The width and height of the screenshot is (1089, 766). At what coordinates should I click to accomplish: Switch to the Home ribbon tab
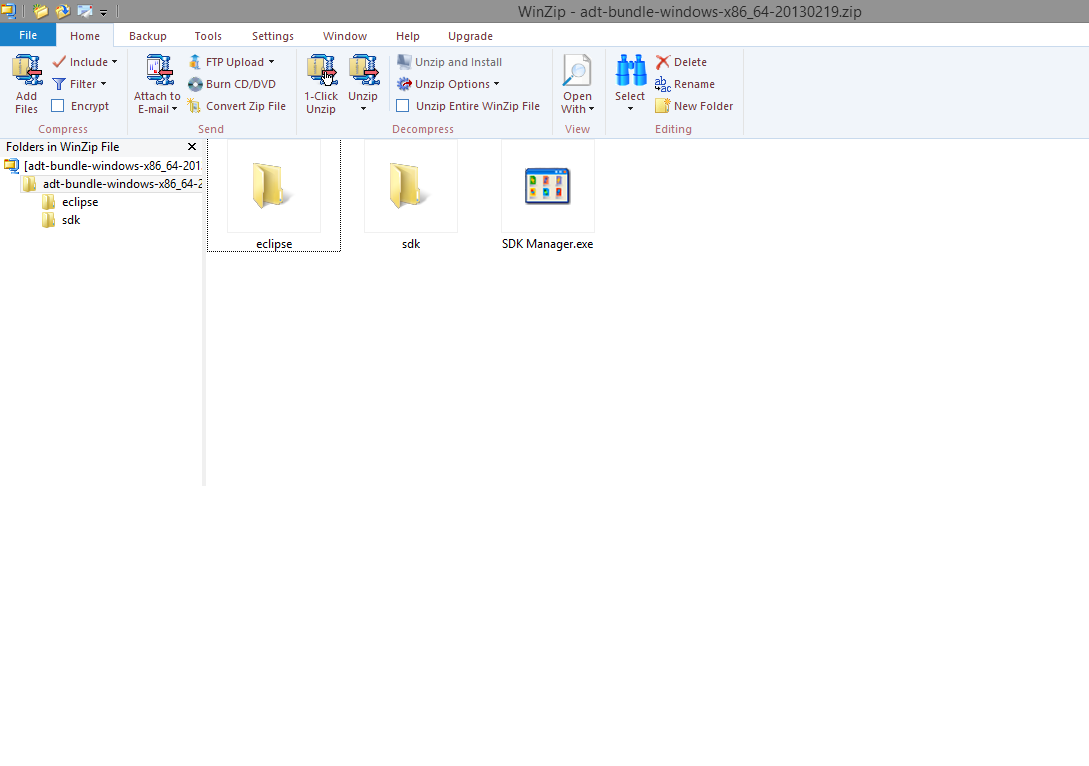click(x=85, y=36)
